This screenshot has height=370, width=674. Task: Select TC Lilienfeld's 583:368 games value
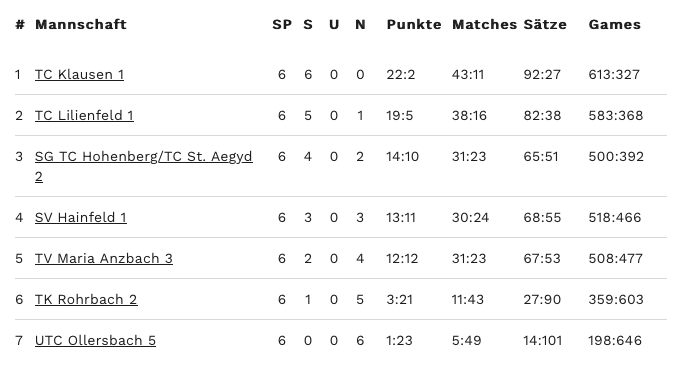[616, 115]
